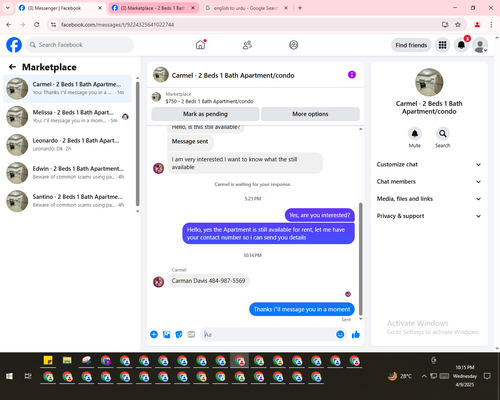Open the Facebook menu grid icon
Screen dimensions: 500x400
(442, 45)
